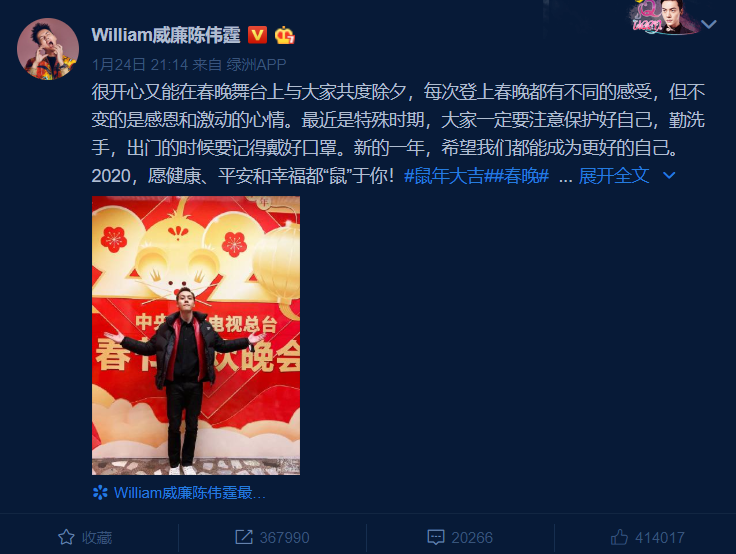Viewport: 736px width, 554px height.
Task: Click the orange verified V badge
Action: pos(257,35)
